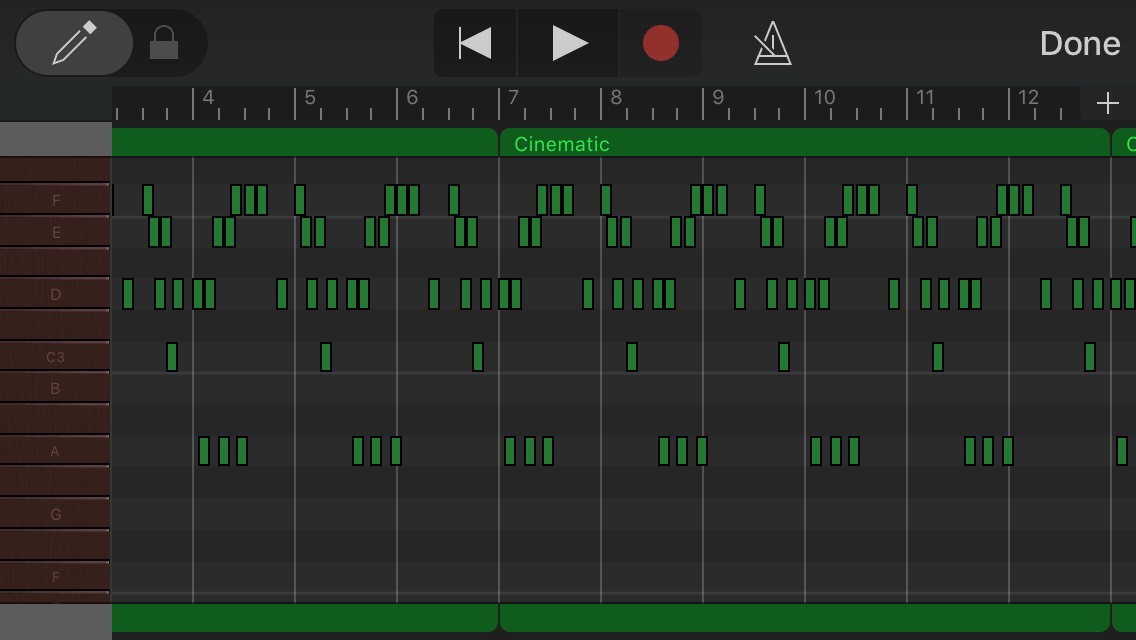Tap Done to close the editor
Viewport: 1136px width, 640px height.
(1079, 43)
